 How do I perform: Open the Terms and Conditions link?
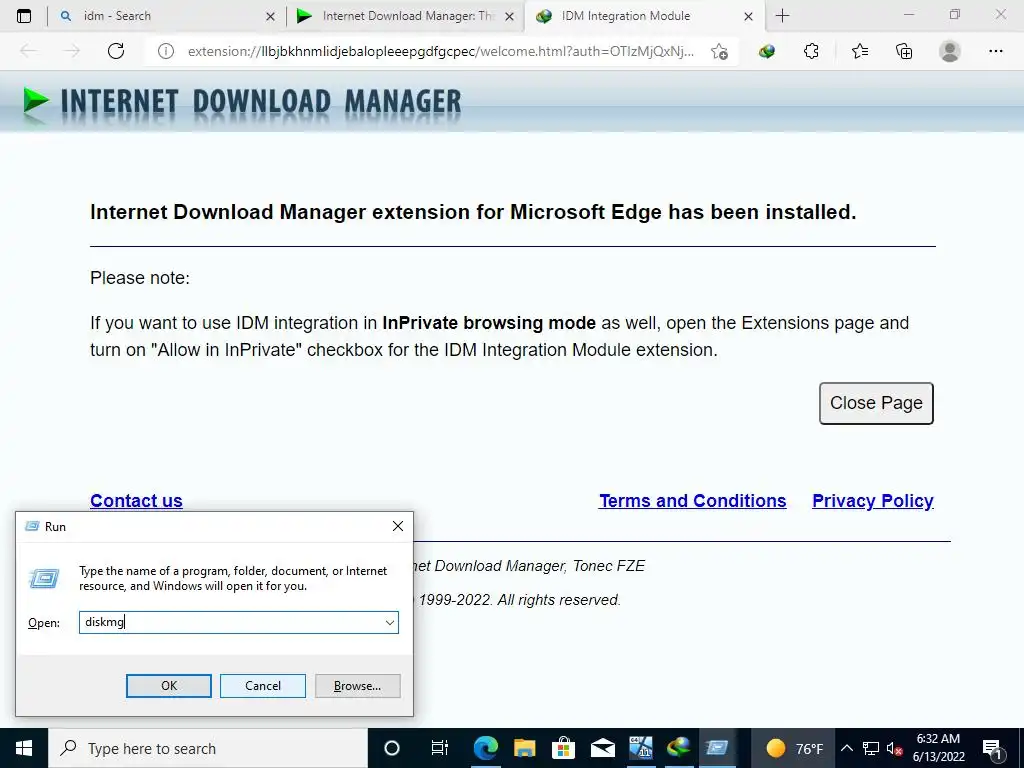(692, 501)
